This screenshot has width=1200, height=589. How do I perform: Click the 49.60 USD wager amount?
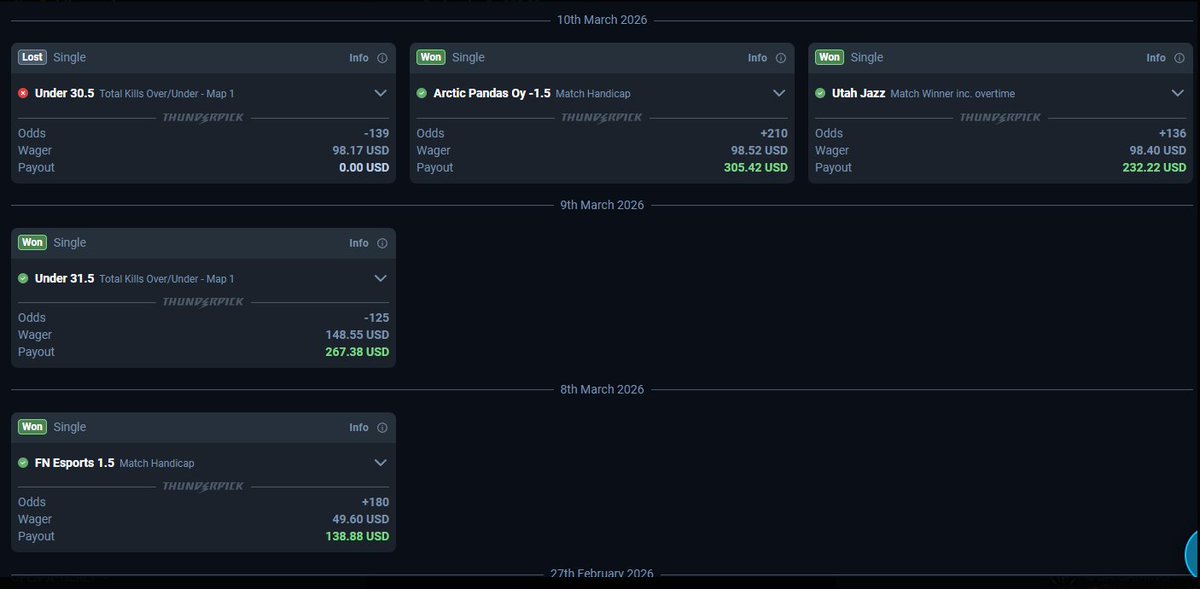coord(360,519)
